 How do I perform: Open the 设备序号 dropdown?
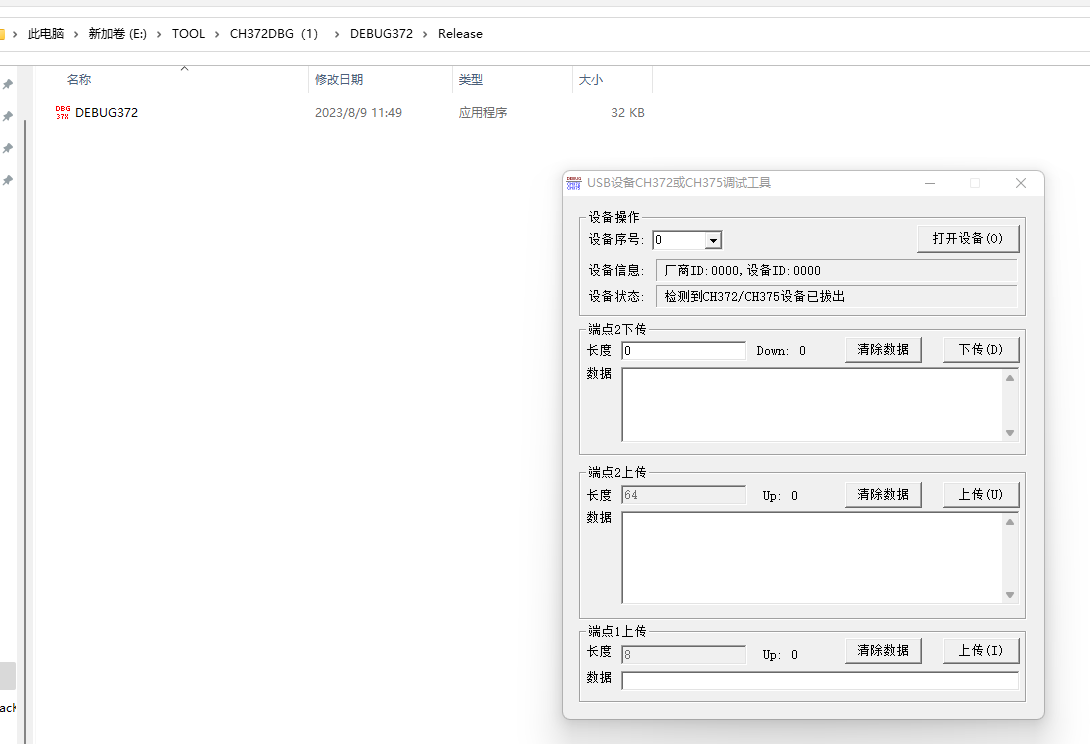coord(713,240)
